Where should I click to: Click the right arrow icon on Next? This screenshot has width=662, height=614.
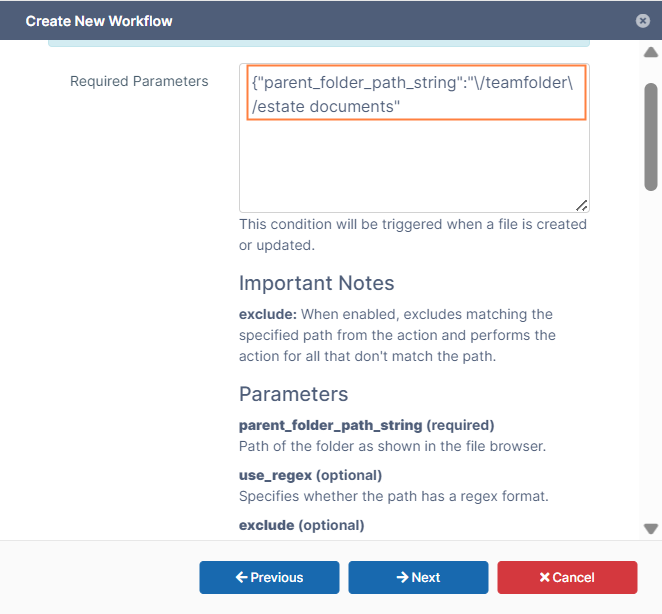[x=401, y=577]
